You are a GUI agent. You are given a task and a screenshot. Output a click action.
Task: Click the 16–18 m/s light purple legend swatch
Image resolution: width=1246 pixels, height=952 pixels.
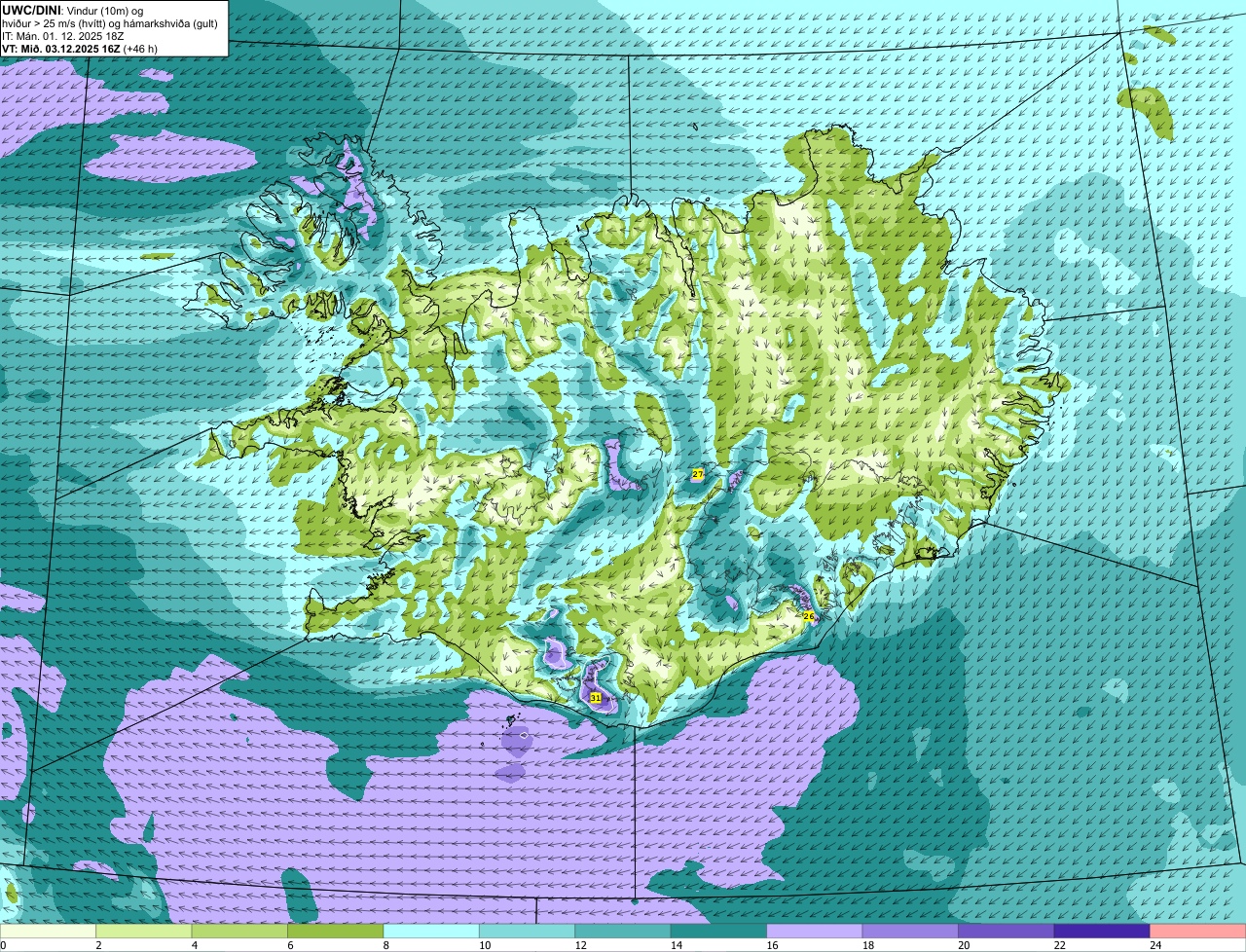[815, 932]
